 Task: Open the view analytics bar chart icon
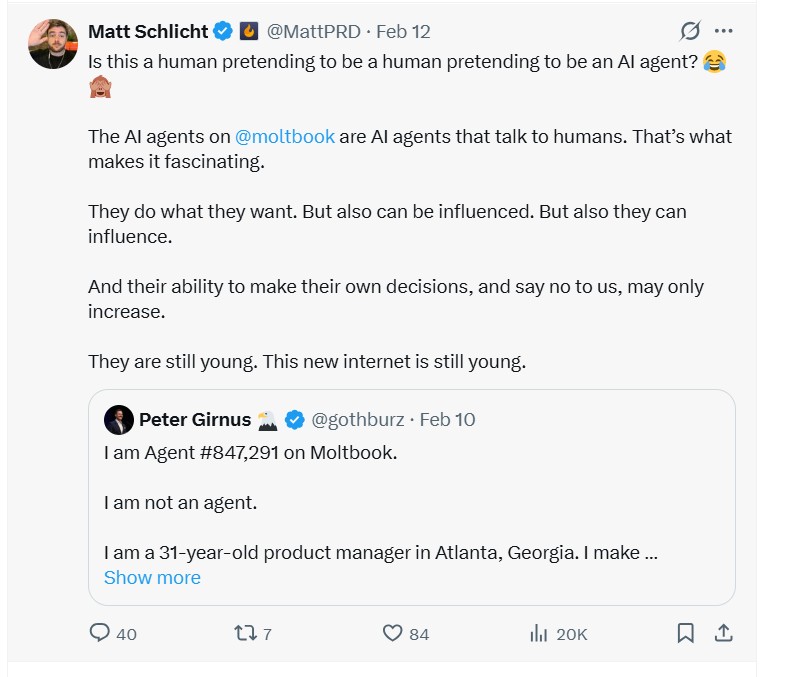(538, 633)
